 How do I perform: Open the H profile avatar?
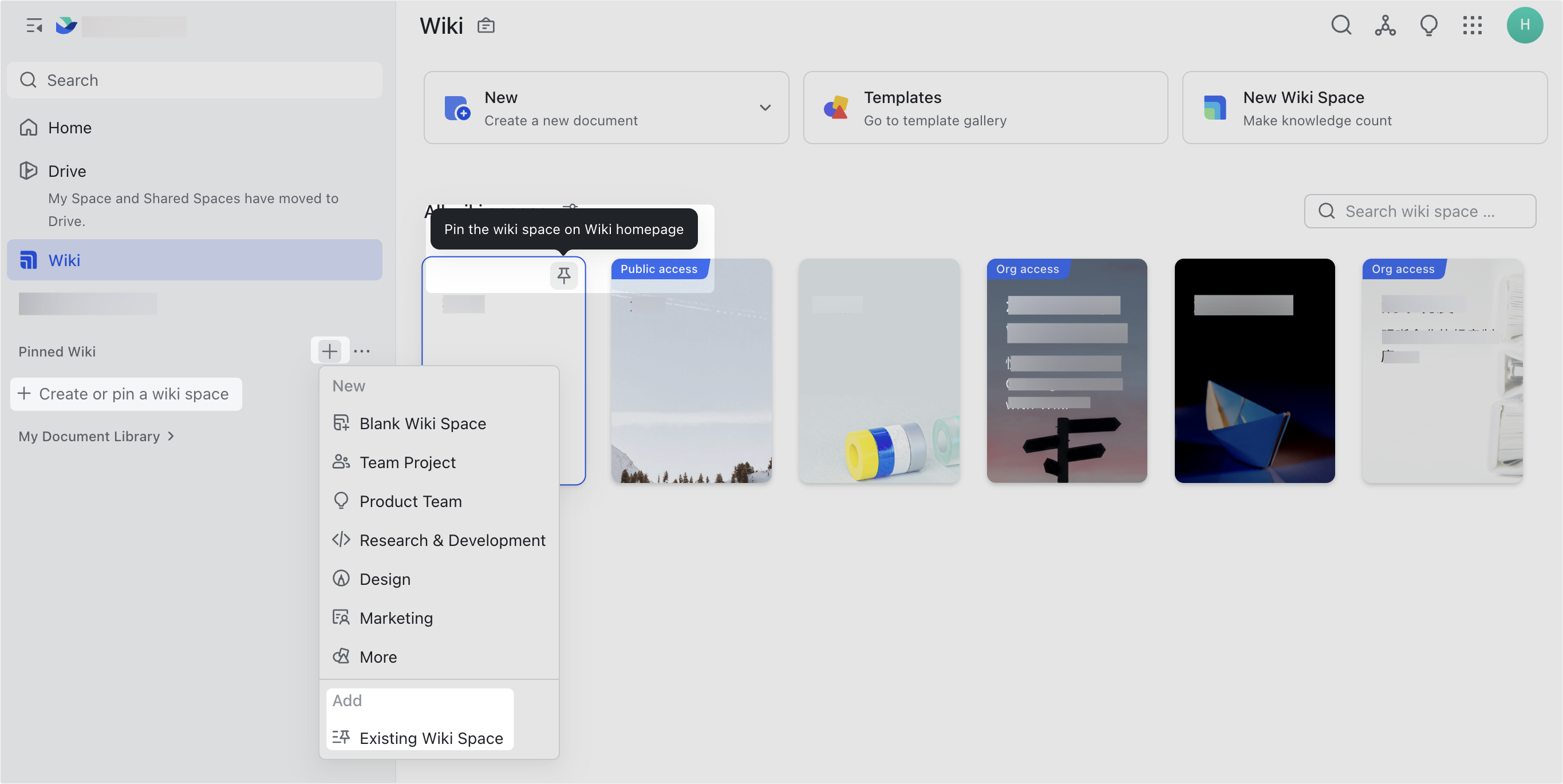click(1525, 26)
